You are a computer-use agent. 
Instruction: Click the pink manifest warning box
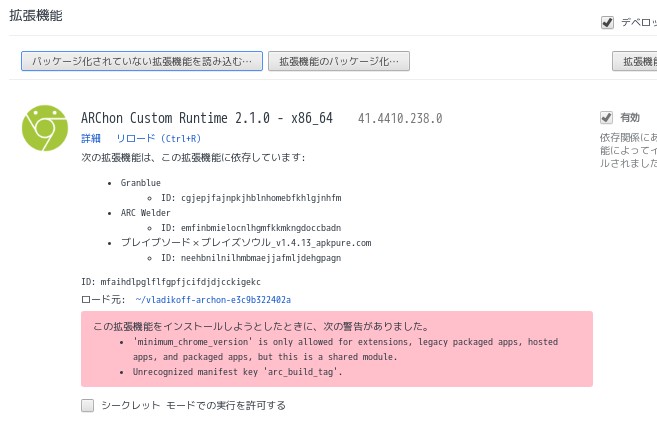click(336, 349)
